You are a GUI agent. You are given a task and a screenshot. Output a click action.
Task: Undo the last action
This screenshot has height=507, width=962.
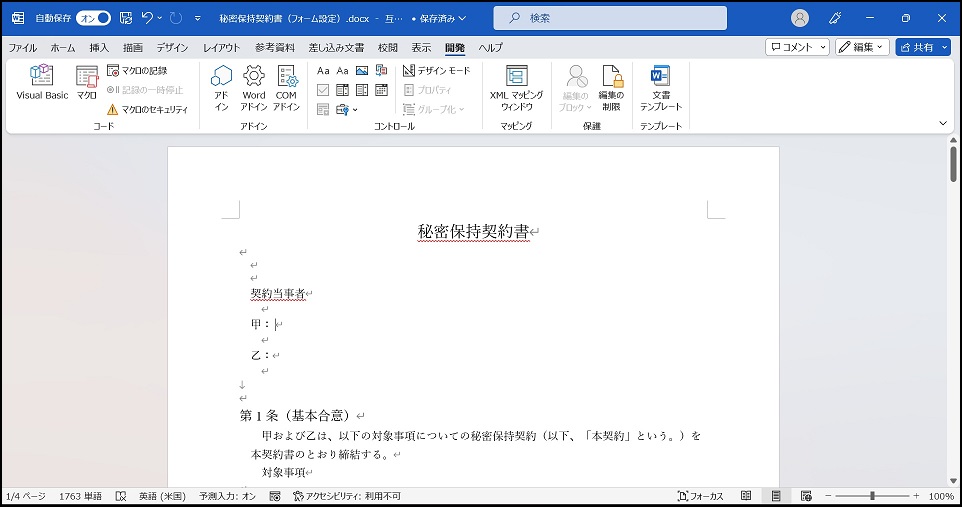147,18
